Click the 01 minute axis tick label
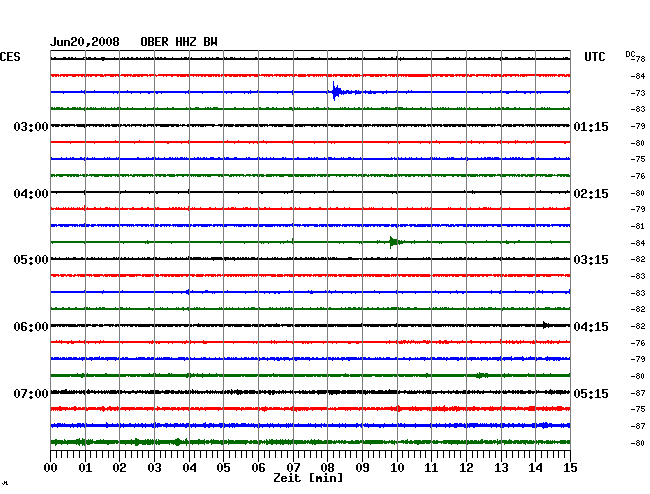This screenshot has height=494, width=650. click(85, 467)
